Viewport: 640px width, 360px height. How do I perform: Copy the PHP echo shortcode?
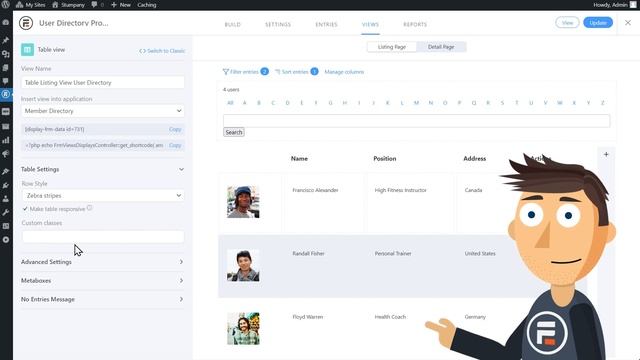coord(175,145)
